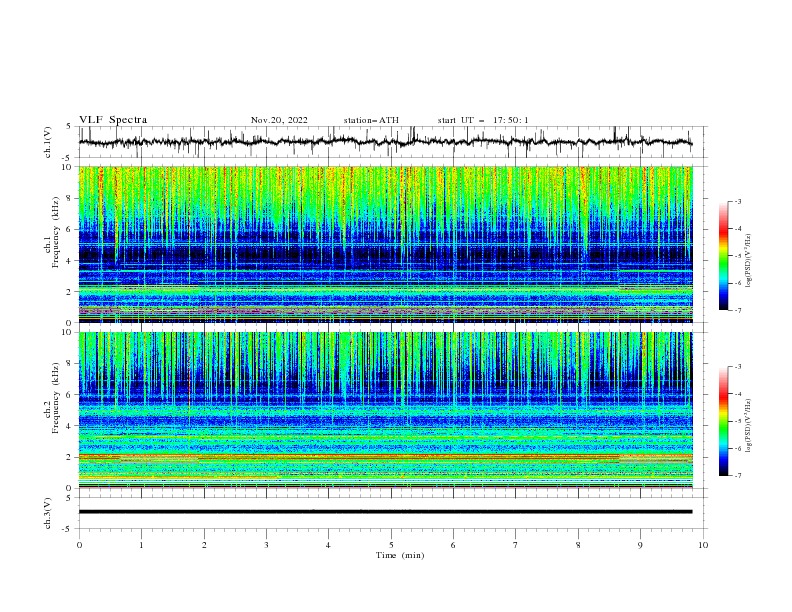The image size is (792, 612).
Task: Click time axis tick label "6"
Action: point(453,545)
